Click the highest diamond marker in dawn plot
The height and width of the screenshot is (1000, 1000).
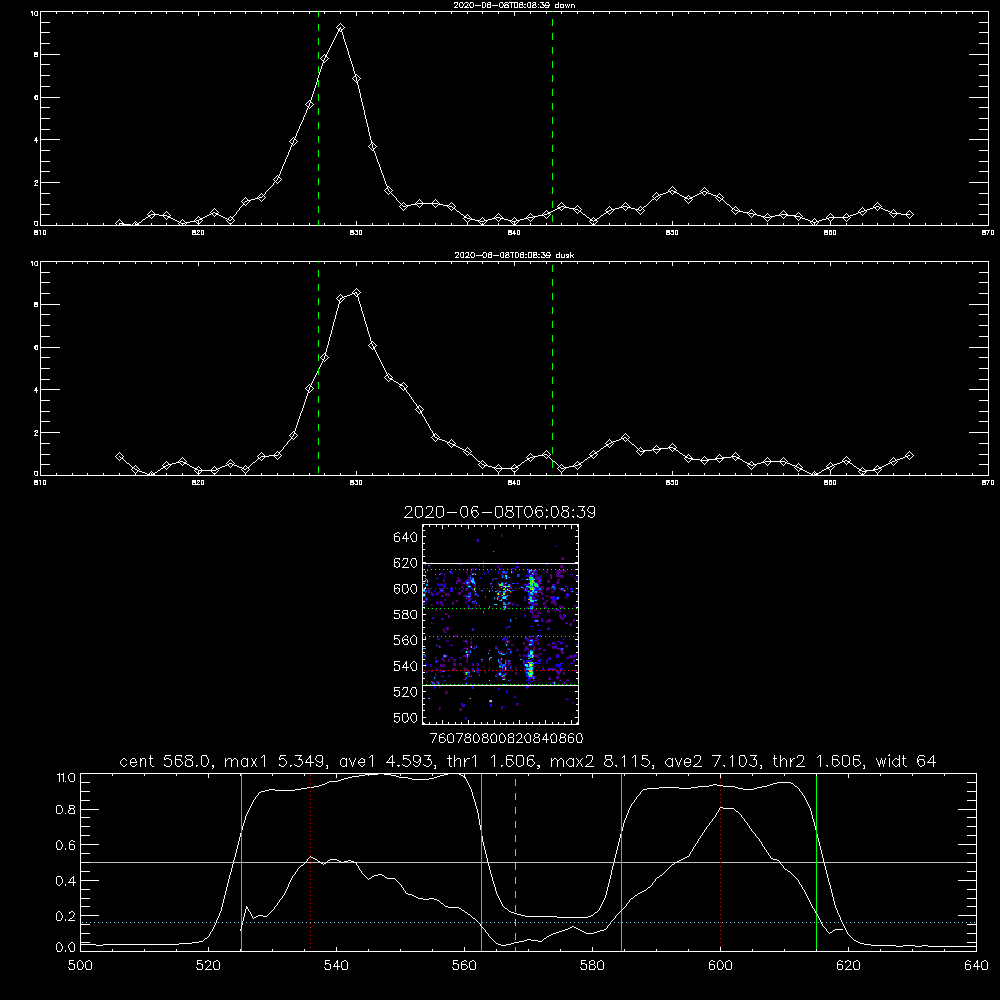click(341, 28)
